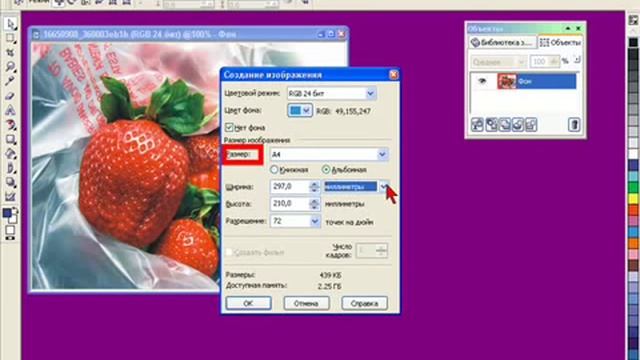Pick the yellow swatch in right palette

[x=633, y=199]
